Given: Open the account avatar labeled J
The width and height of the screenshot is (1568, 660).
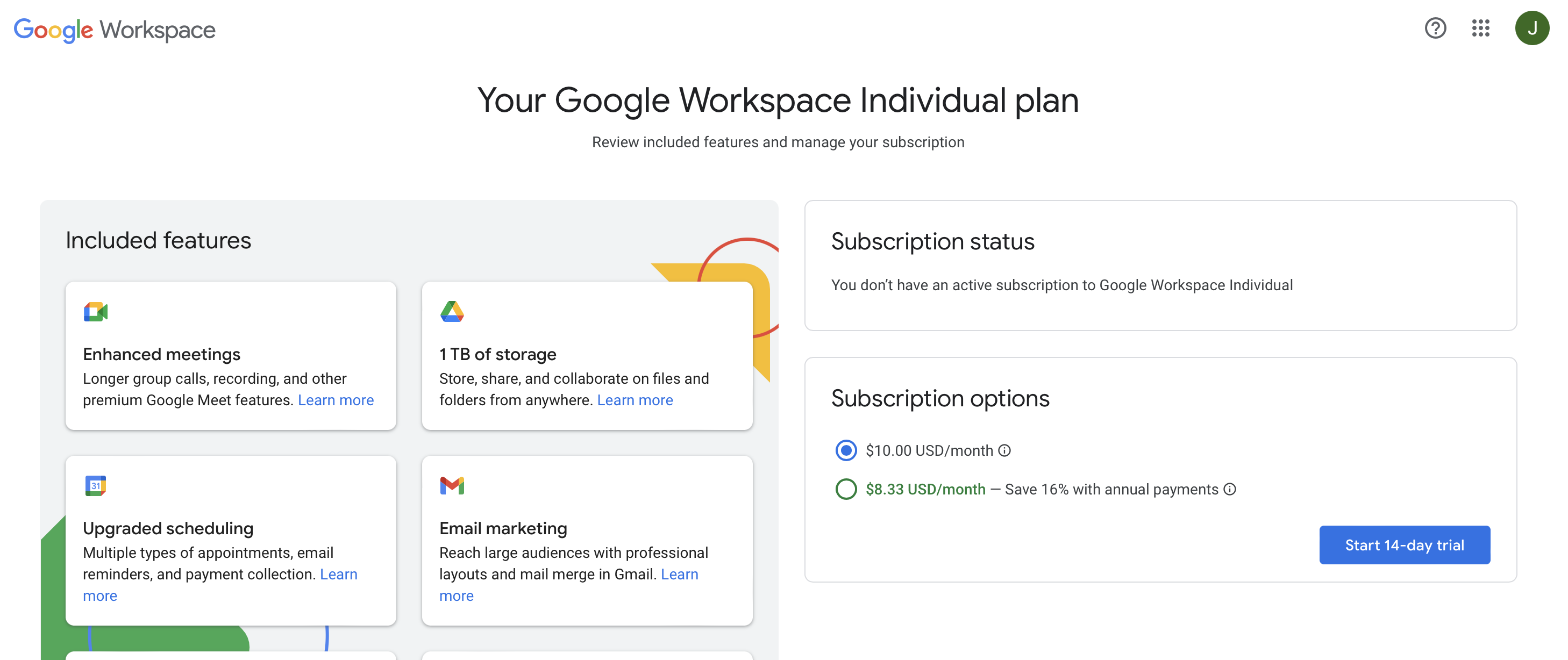Looking at the screenshot, I should 1531,28.
